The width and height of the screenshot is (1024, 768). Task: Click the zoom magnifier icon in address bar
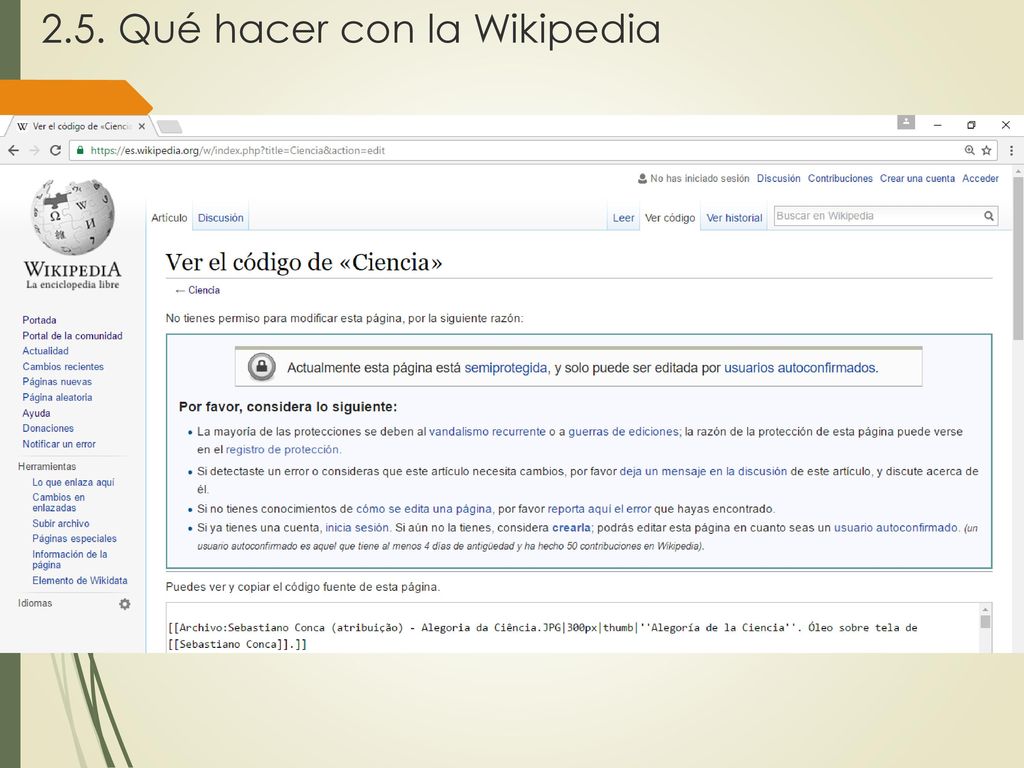coord(970,150)
